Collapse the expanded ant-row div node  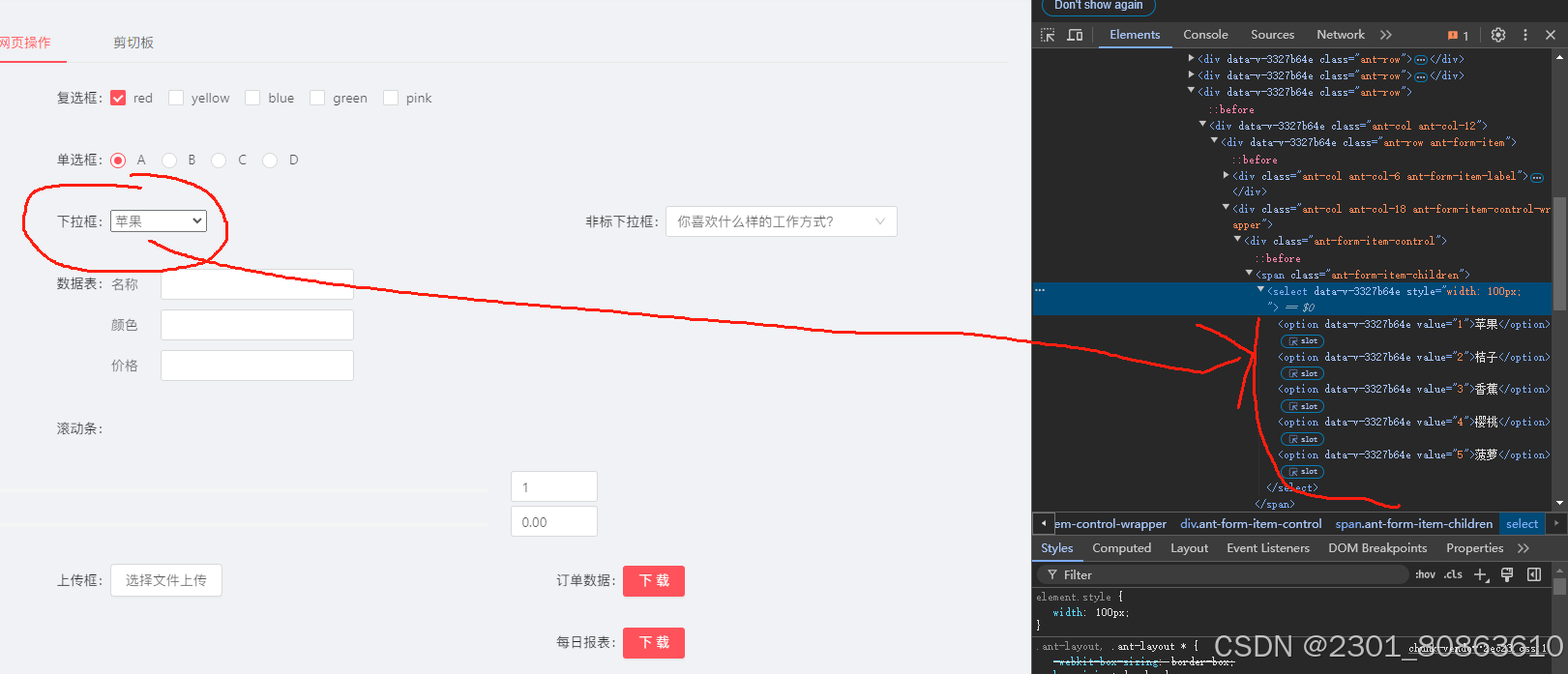tap(1192, 91)
